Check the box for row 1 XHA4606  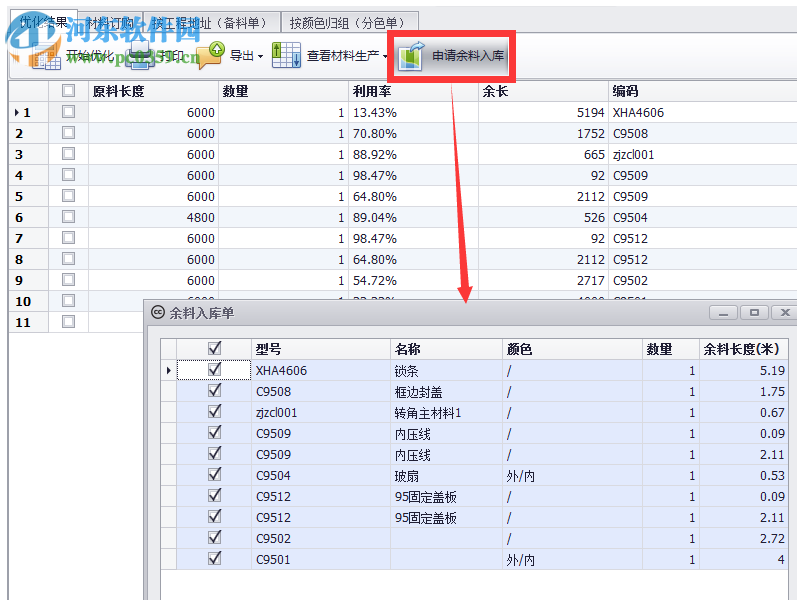pos(68,111)
